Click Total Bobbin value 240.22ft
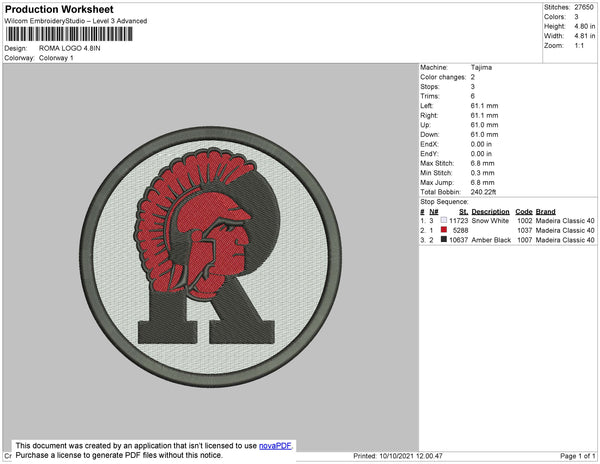Image resolution: width=600 pixels, height=464 pixels. coord(483,192)
